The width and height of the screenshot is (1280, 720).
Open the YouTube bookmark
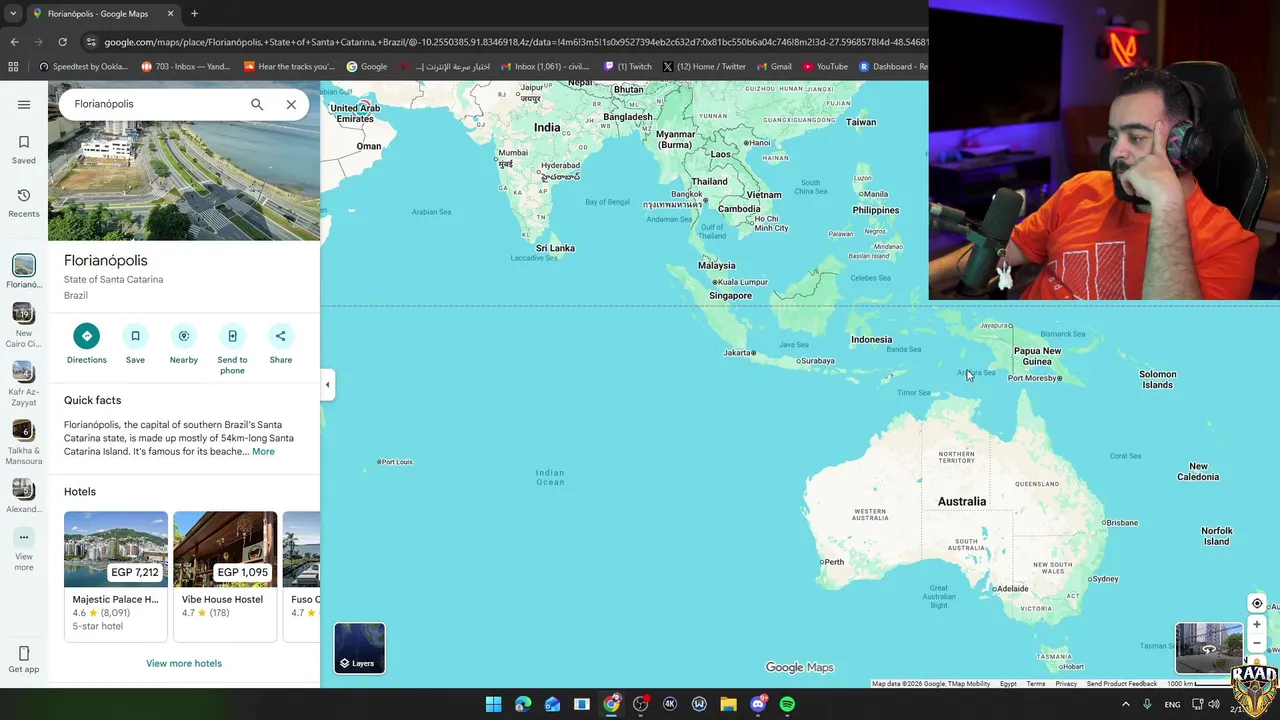tap(825, 67)
